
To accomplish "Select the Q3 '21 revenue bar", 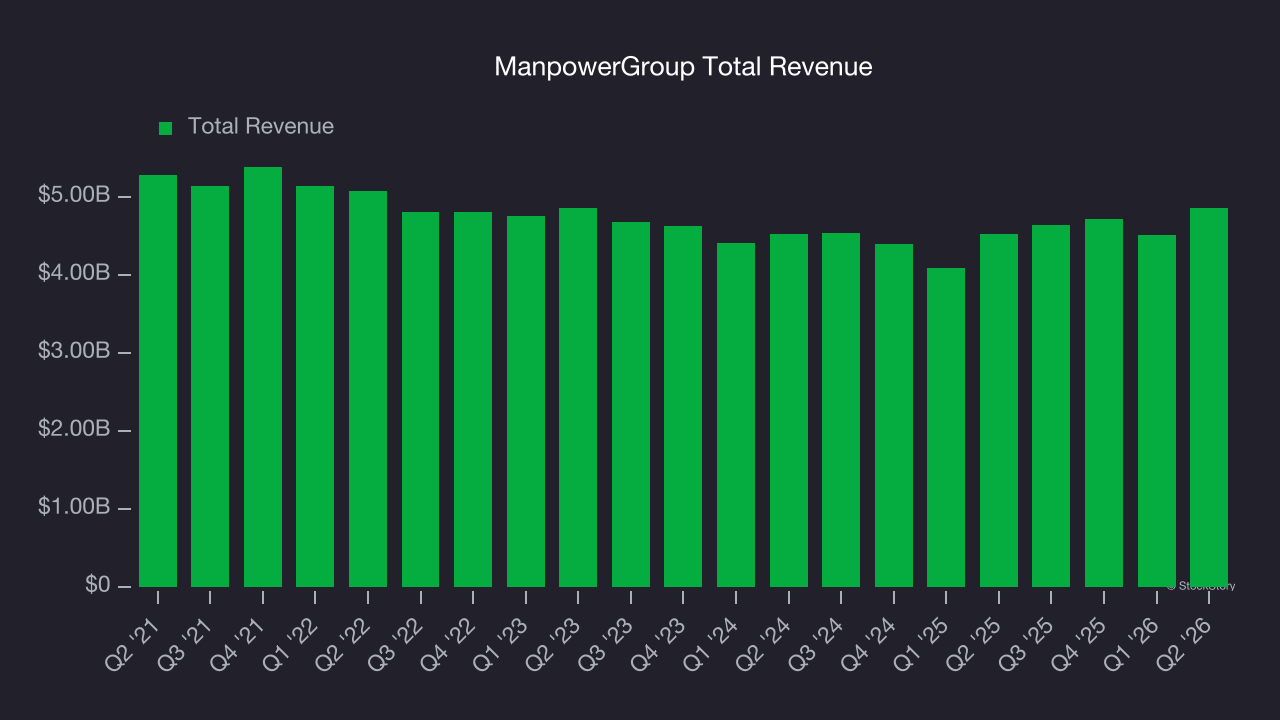I will click(210, 386).
